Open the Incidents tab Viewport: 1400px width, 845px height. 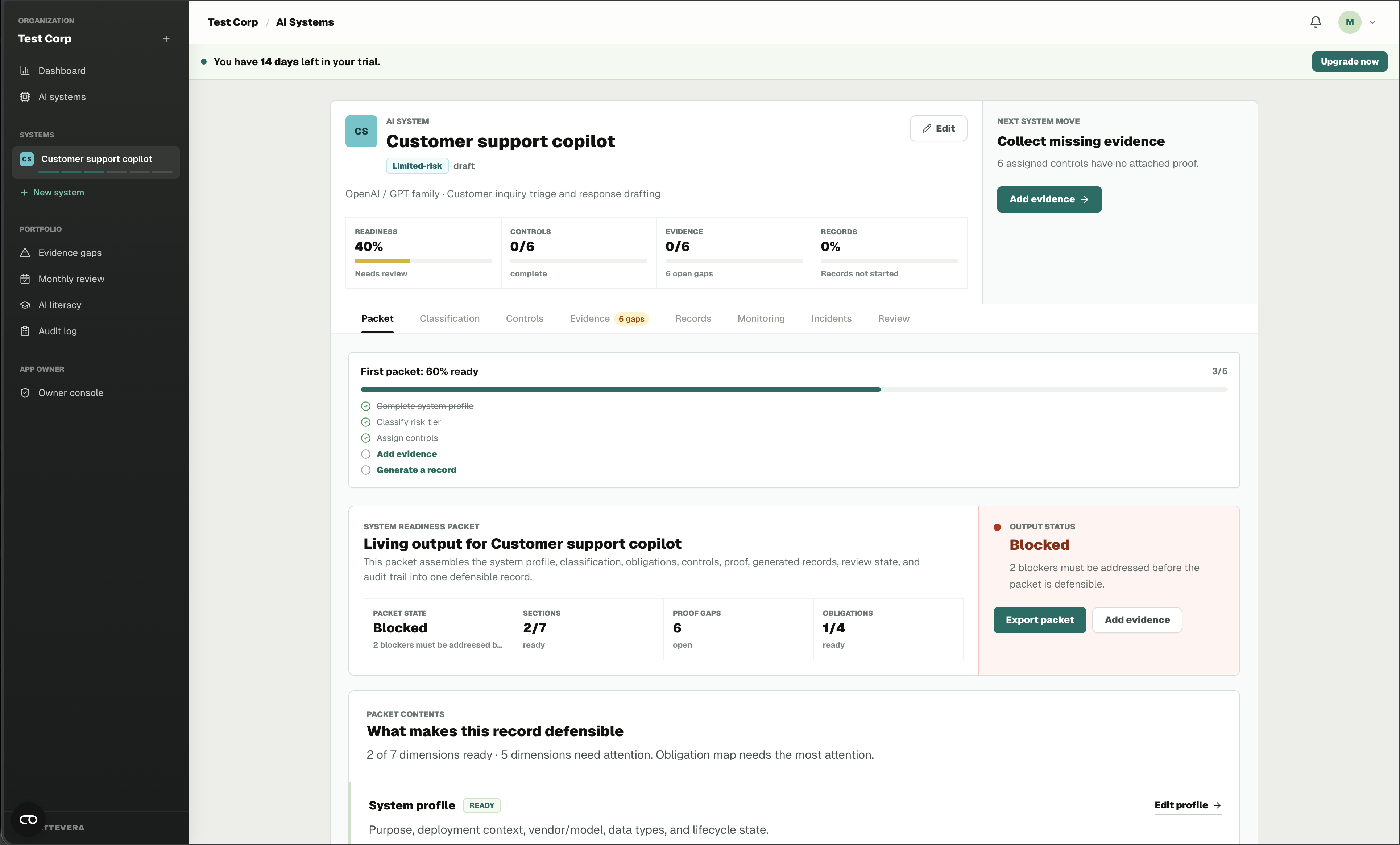coord(831,319)
